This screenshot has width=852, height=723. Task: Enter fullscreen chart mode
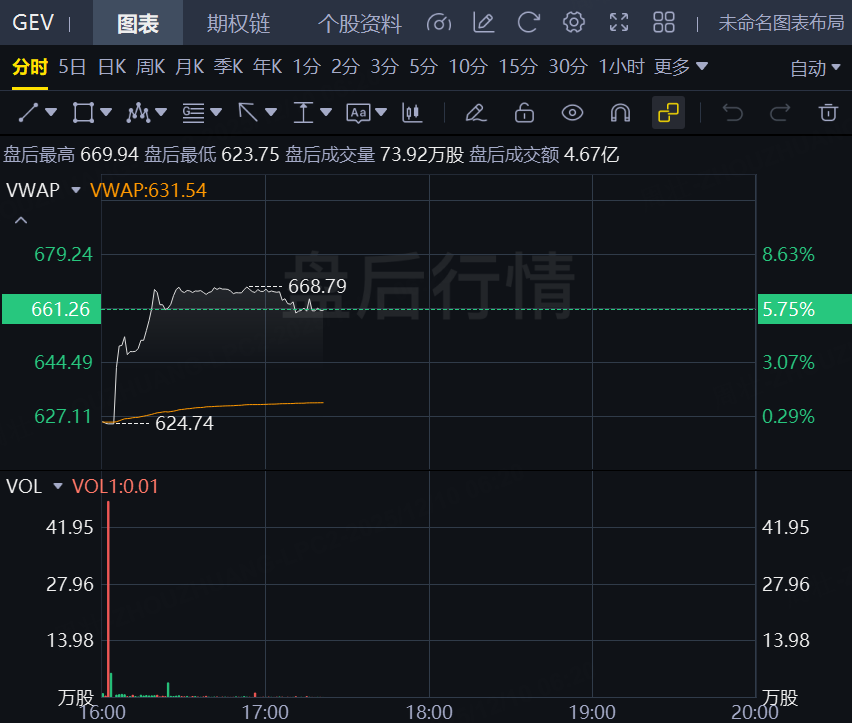tap(619, 22)
